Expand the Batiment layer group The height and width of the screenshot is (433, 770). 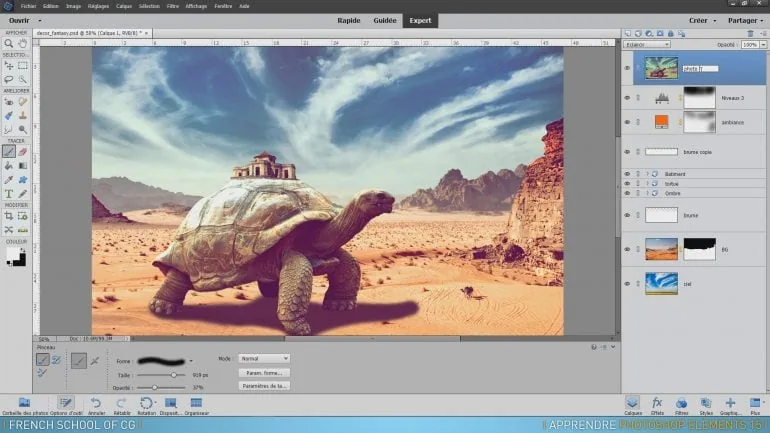[x=647, y=174]
